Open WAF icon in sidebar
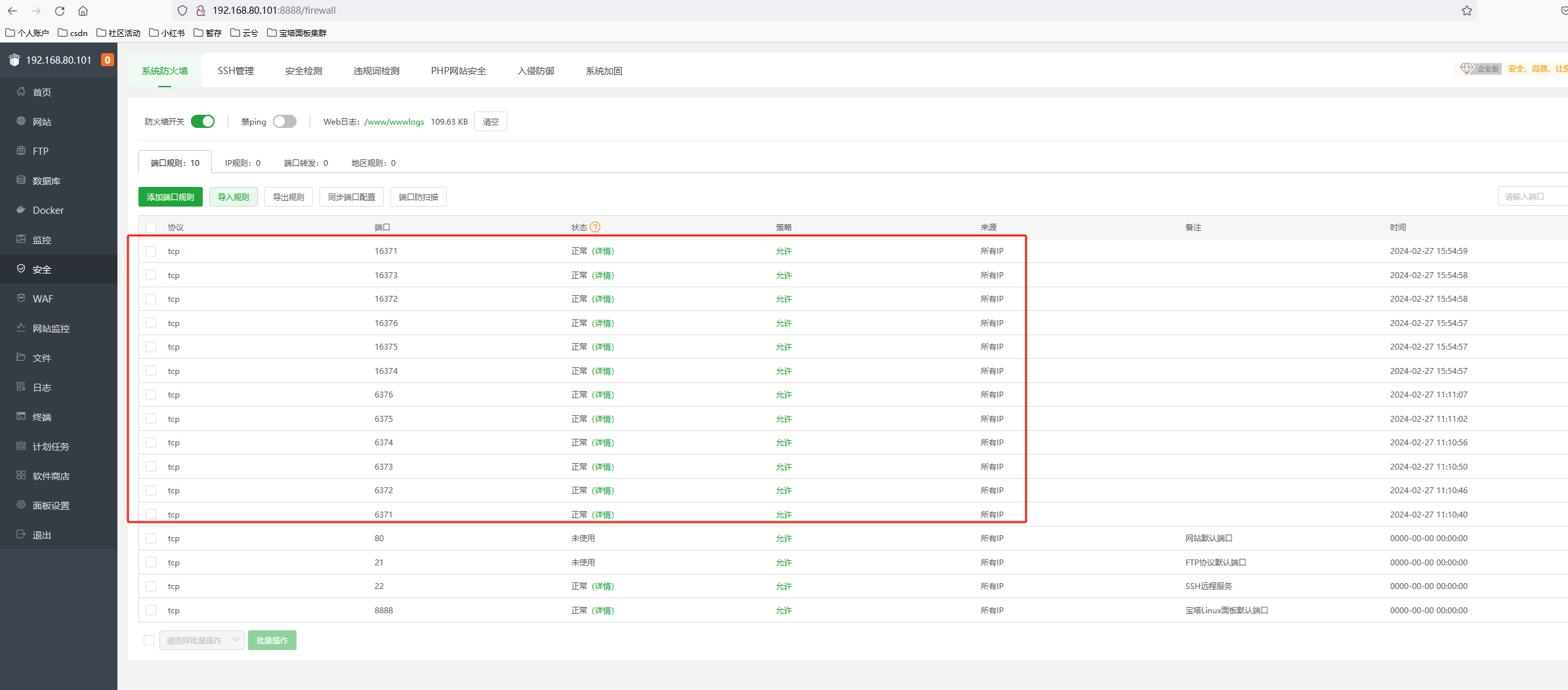Image resolution: width=1568 pixels, height=690 pixels. point(21,298)
